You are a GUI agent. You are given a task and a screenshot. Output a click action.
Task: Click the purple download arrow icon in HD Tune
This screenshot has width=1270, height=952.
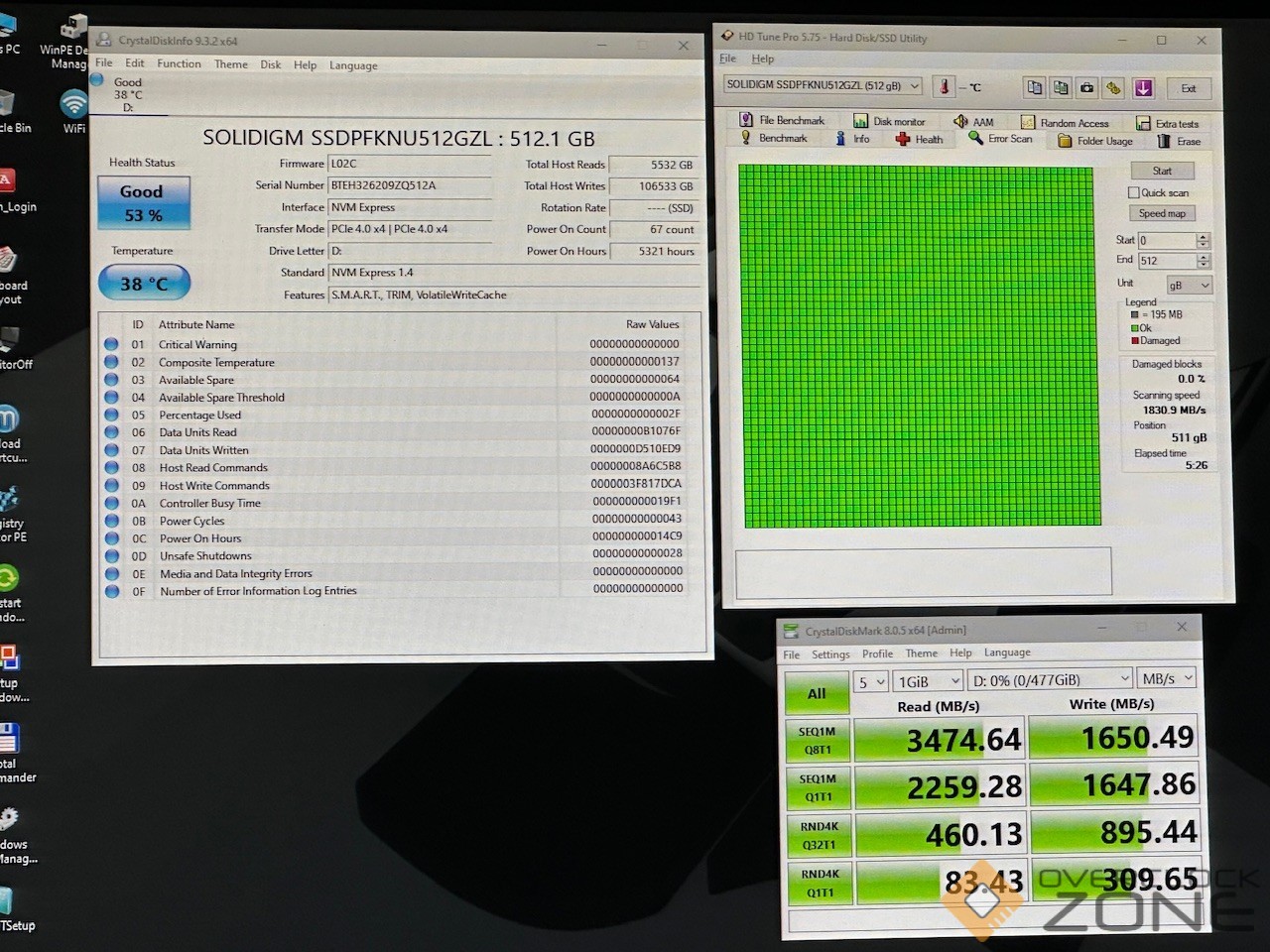(x=1143, y=87)
